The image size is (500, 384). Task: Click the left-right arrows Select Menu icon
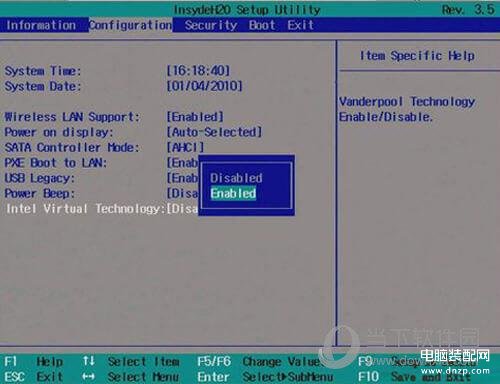coord(88,377)
